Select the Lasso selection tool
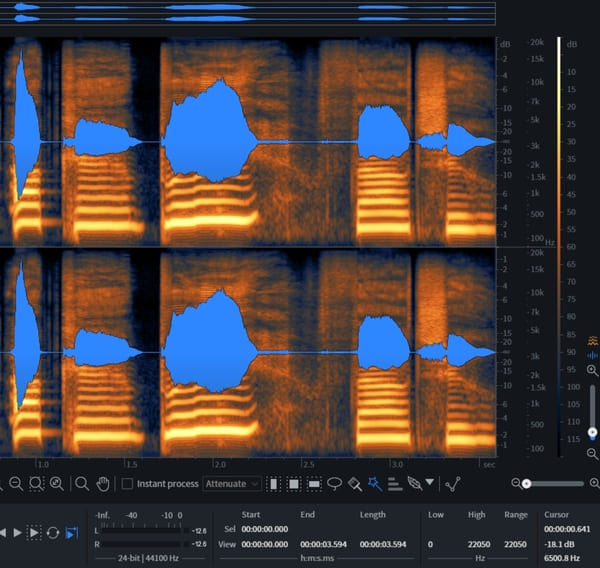Image resolution: width=600 pixels, height=568 pixels. point(334,484)
